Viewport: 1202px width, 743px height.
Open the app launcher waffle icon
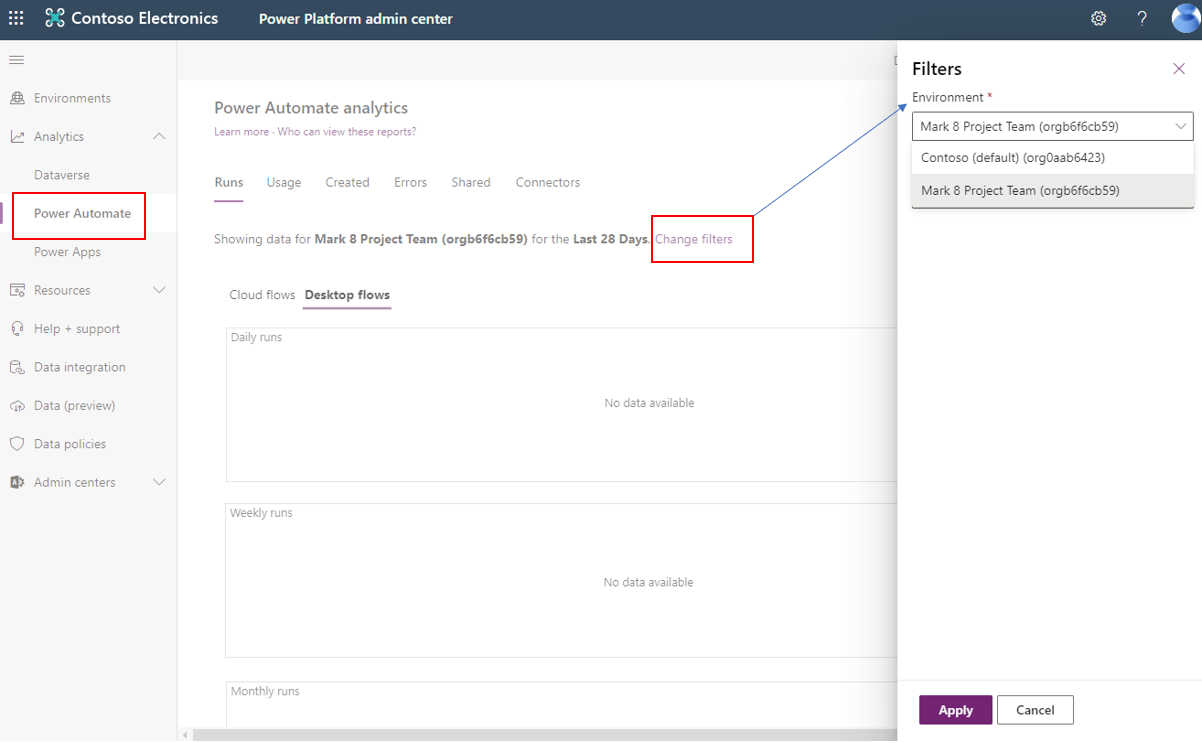click(16, 18)
